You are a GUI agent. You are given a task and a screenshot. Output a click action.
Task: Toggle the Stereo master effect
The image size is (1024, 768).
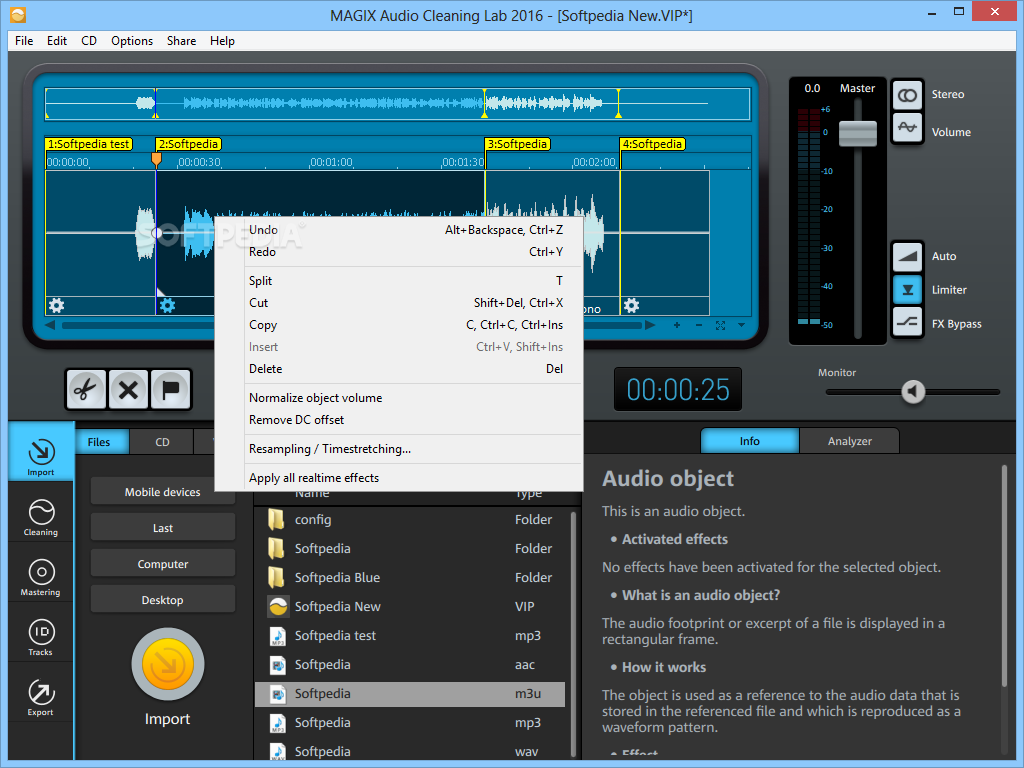(x=907, y=95)
